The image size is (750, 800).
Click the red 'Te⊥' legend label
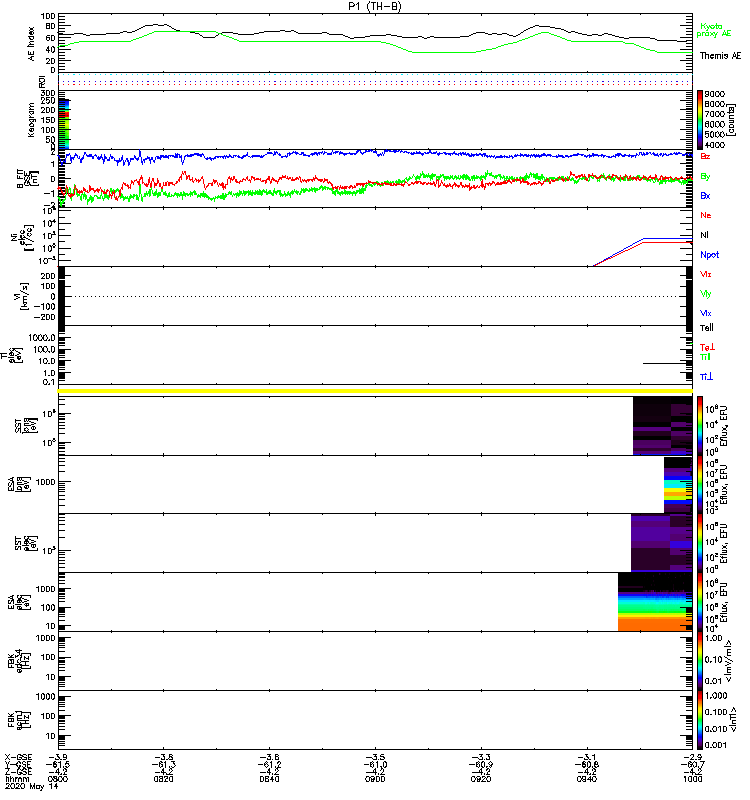click(x=707, y=347)
